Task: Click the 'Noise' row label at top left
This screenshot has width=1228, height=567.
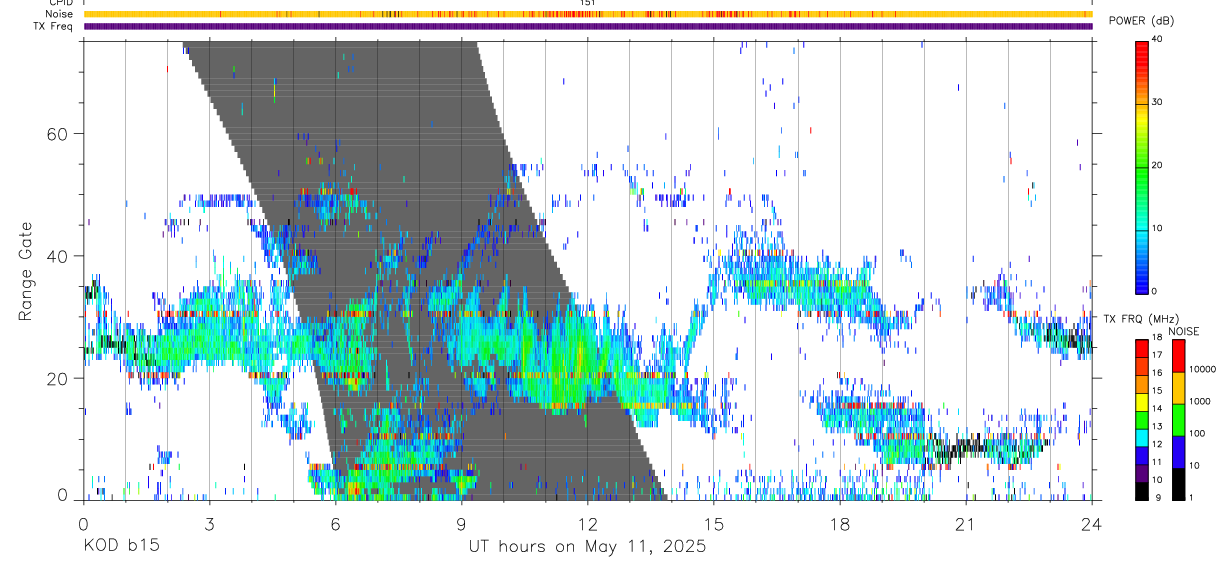Action: point(60,14)
